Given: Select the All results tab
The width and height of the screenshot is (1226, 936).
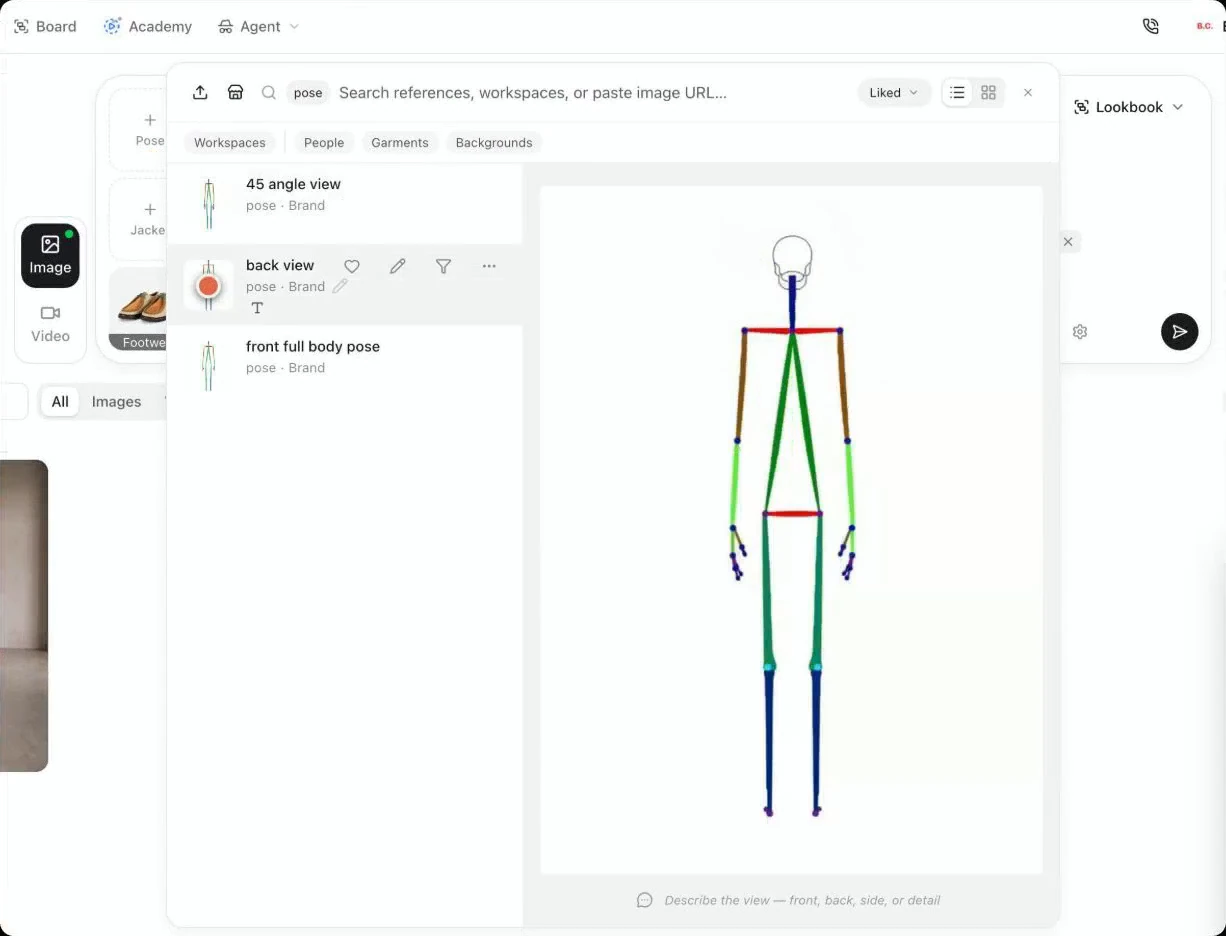Looking at the screenshot, I should 60,401.
